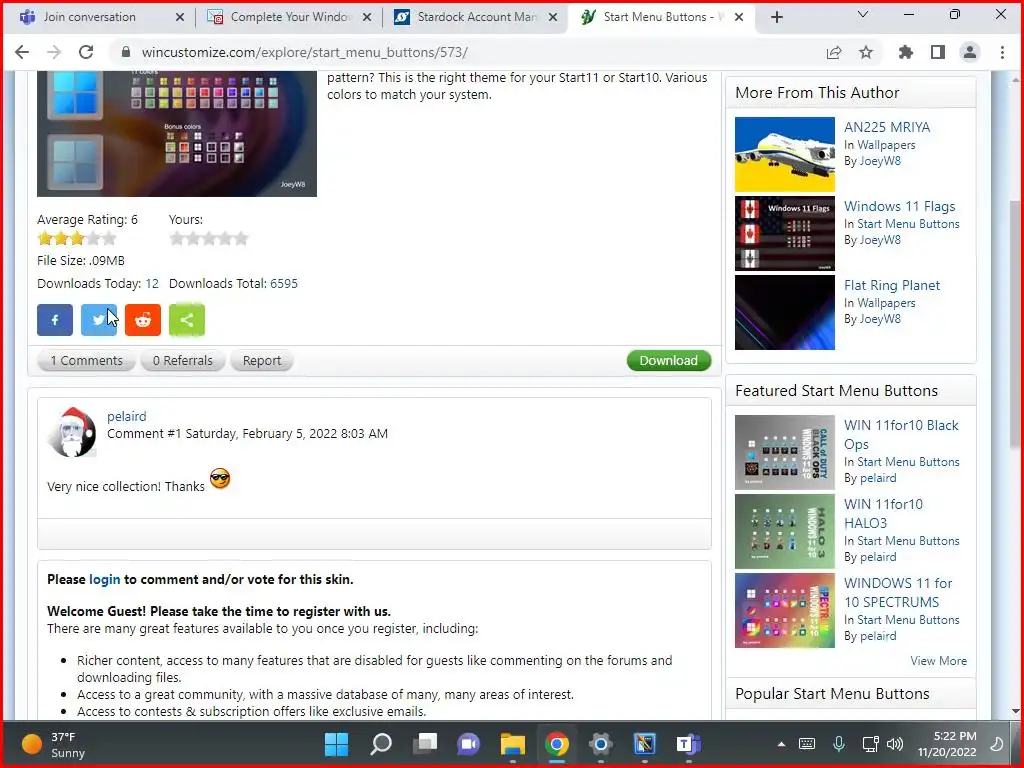Bookmark this page with star icon
1024x768 pixels.
tap(866, 52)
